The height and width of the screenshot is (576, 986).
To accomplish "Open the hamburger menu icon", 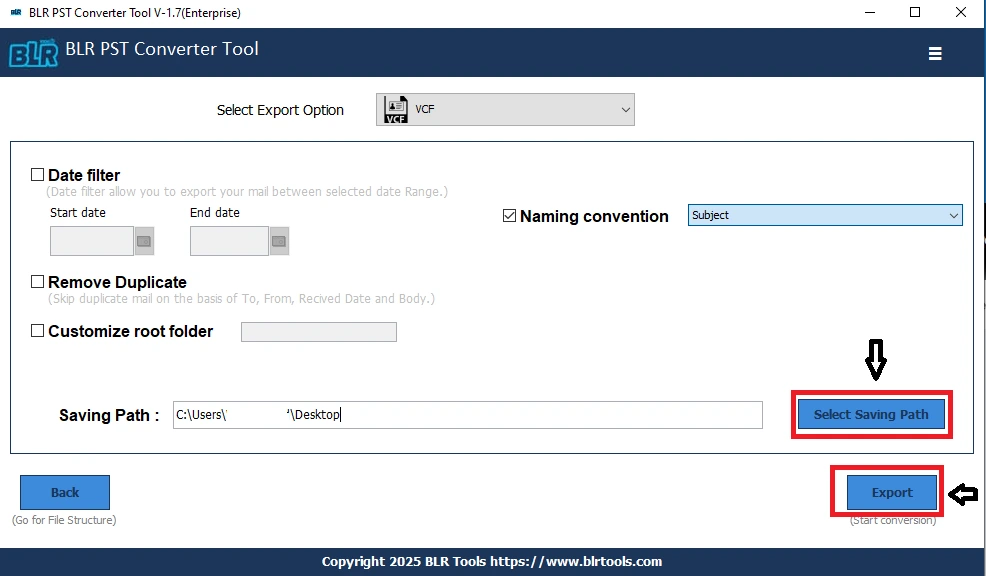I will coord(935,54).
